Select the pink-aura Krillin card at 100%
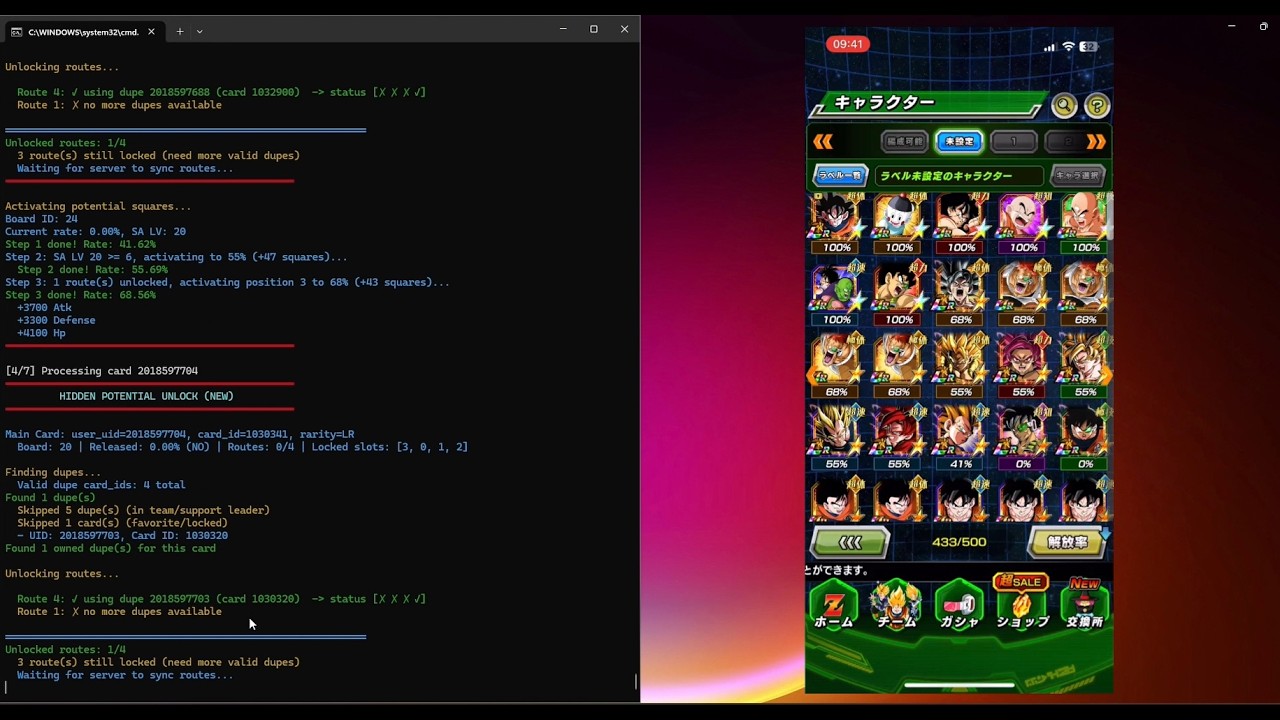The width and height of the screenshot is (1280, 720). coord(1023,224)
